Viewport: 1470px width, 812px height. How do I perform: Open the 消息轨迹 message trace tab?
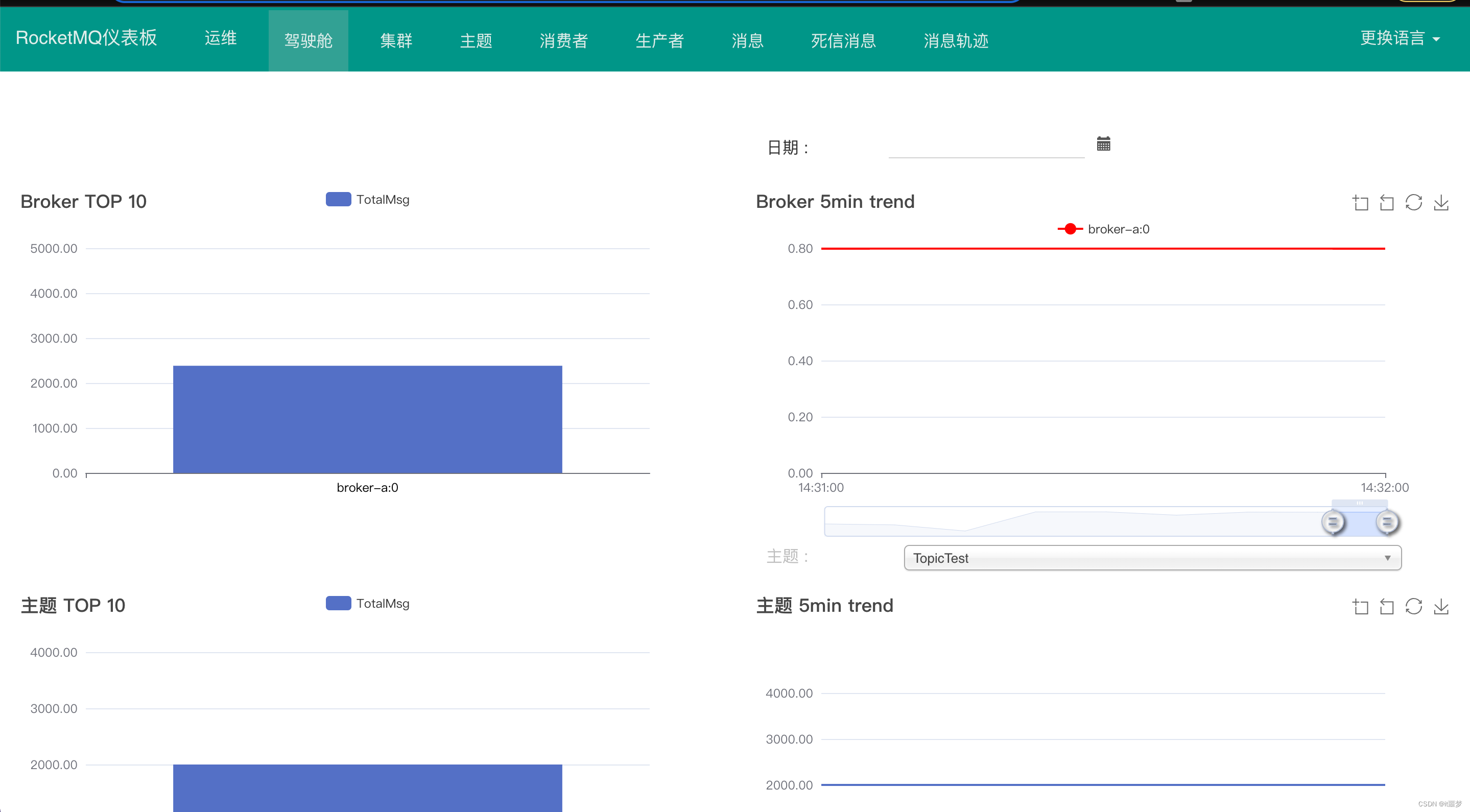pyautogui.click(x=955, y=40)
